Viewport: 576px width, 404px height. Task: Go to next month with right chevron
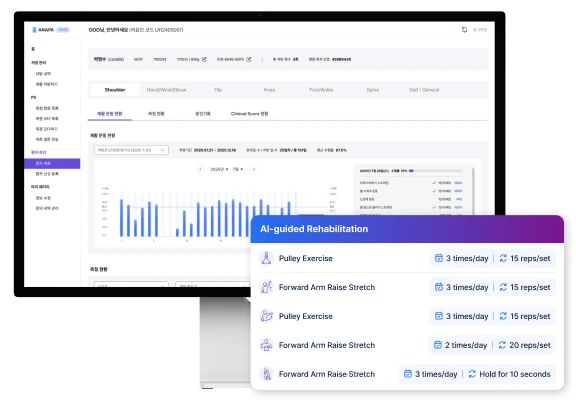253,169
